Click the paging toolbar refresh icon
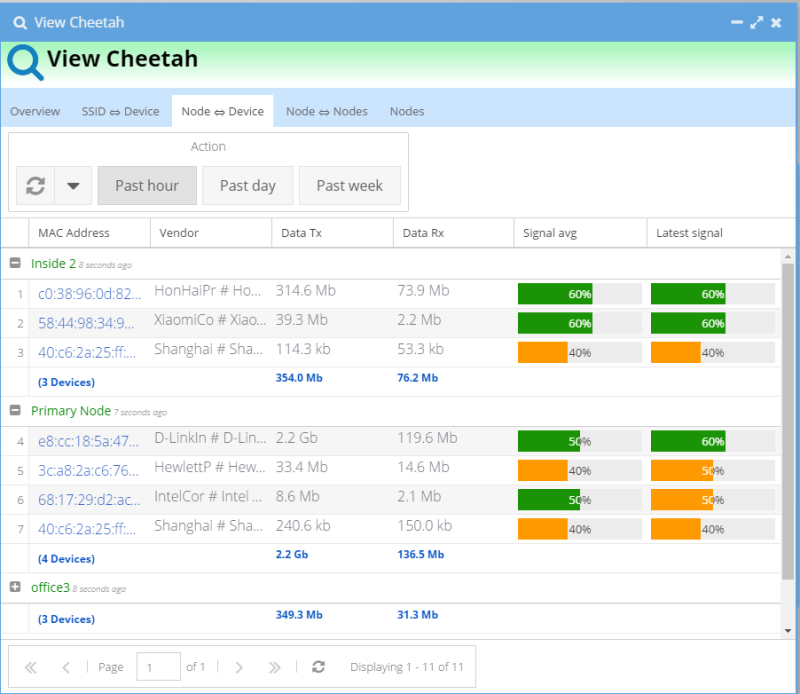This screenshot has width=800, height=694. [x=318, y=667]
